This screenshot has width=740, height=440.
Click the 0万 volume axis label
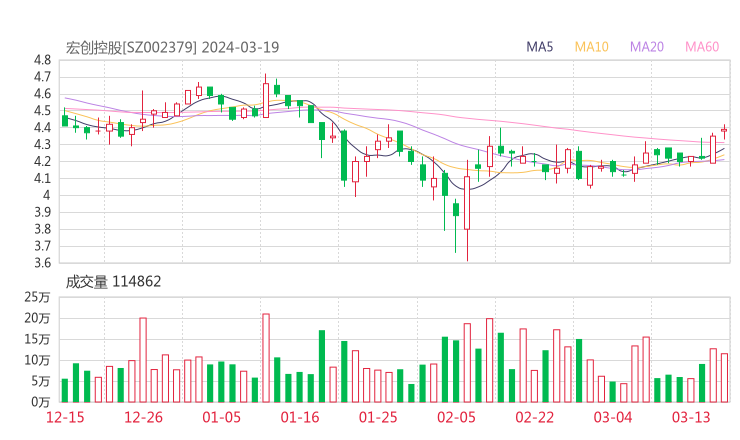41,402
